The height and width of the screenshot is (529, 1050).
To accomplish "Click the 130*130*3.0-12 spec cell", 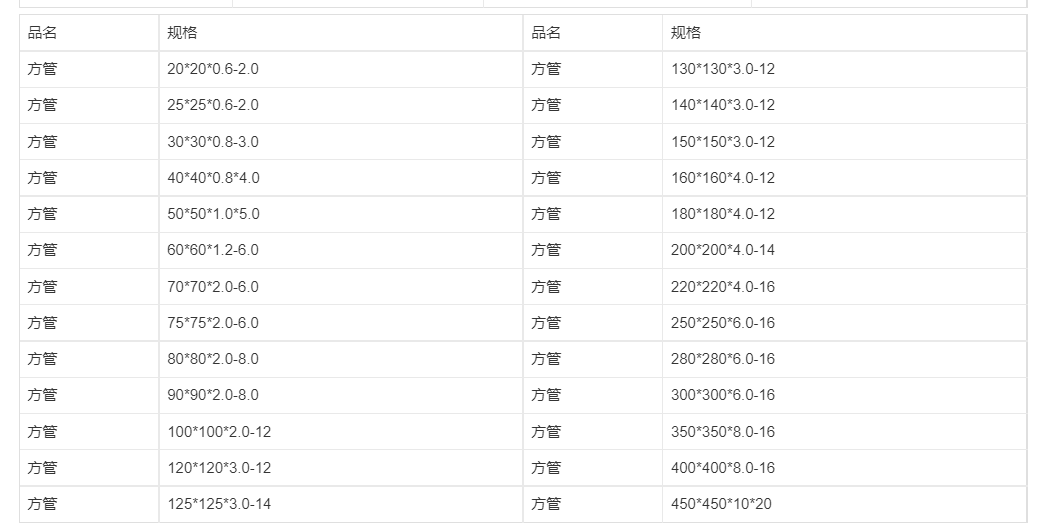I will [x=844, y=69].
